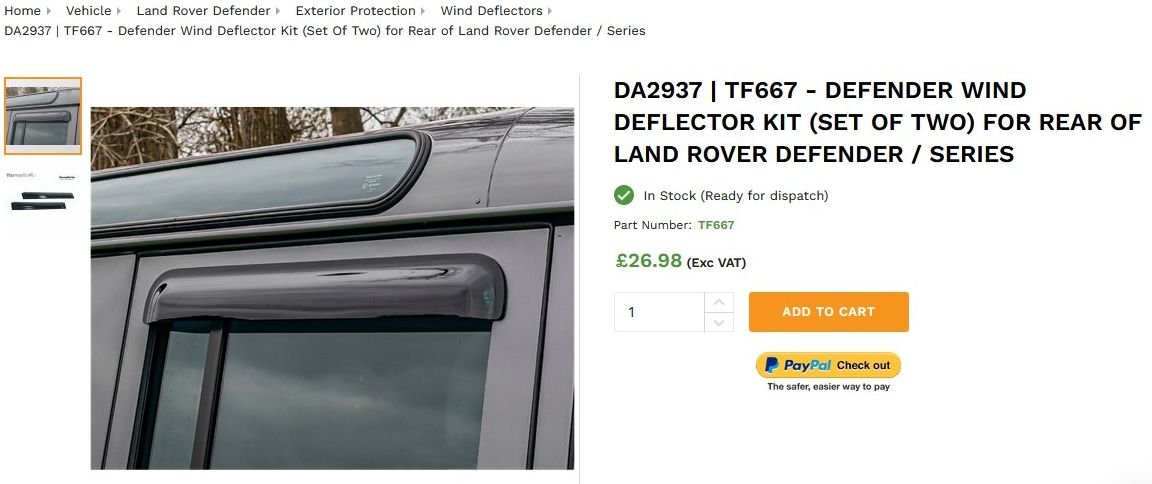The image size is (1152, 484).
Task: Open the TF667 part number link
Action: coord(716,225)
